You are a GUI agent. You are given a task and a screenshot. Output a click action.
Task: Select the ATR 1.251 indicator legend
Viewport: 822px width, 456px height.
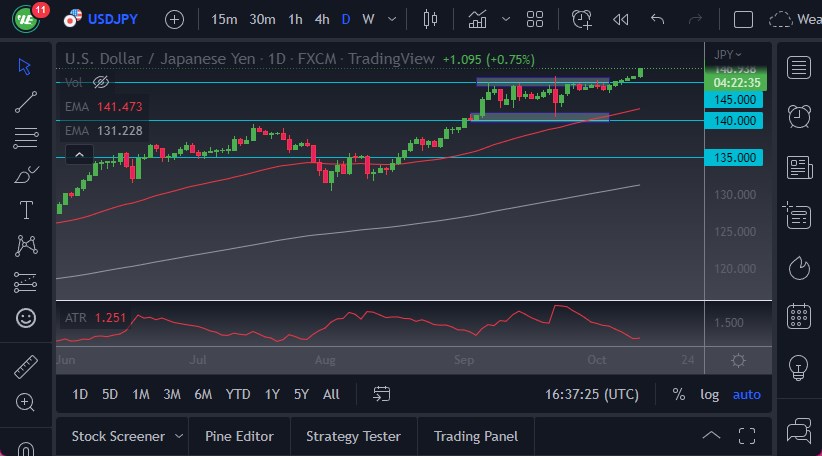[95, 318]
